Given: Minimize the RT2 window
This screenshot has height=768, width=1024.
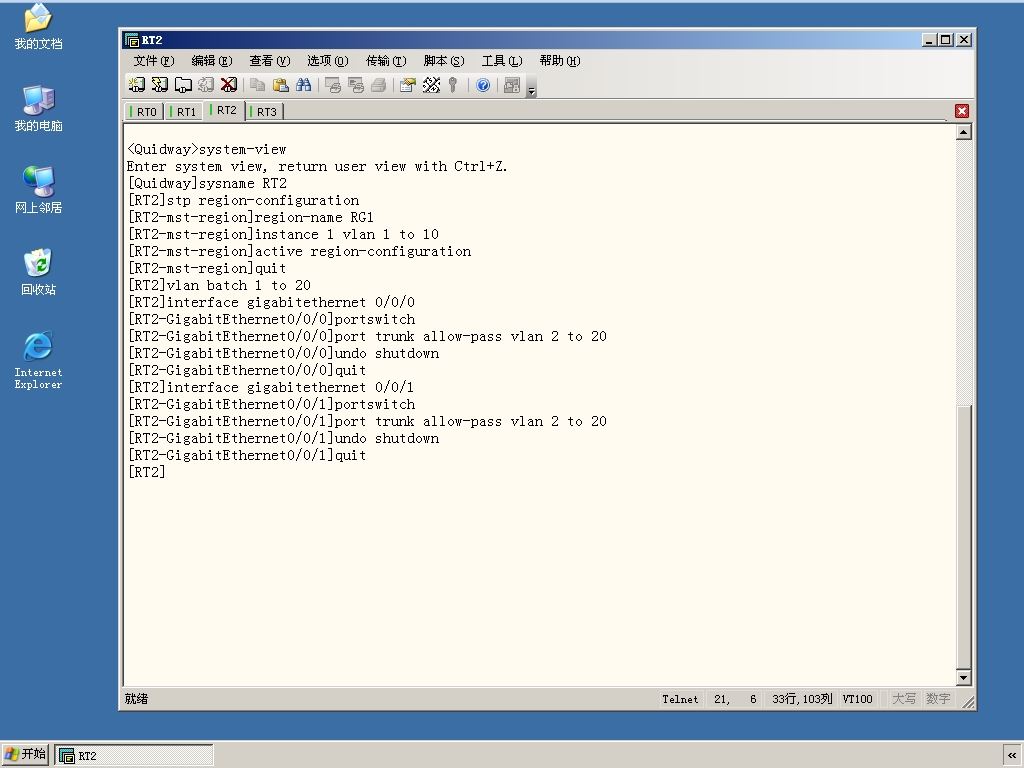Looking at the screenshot, I should 929,40.
